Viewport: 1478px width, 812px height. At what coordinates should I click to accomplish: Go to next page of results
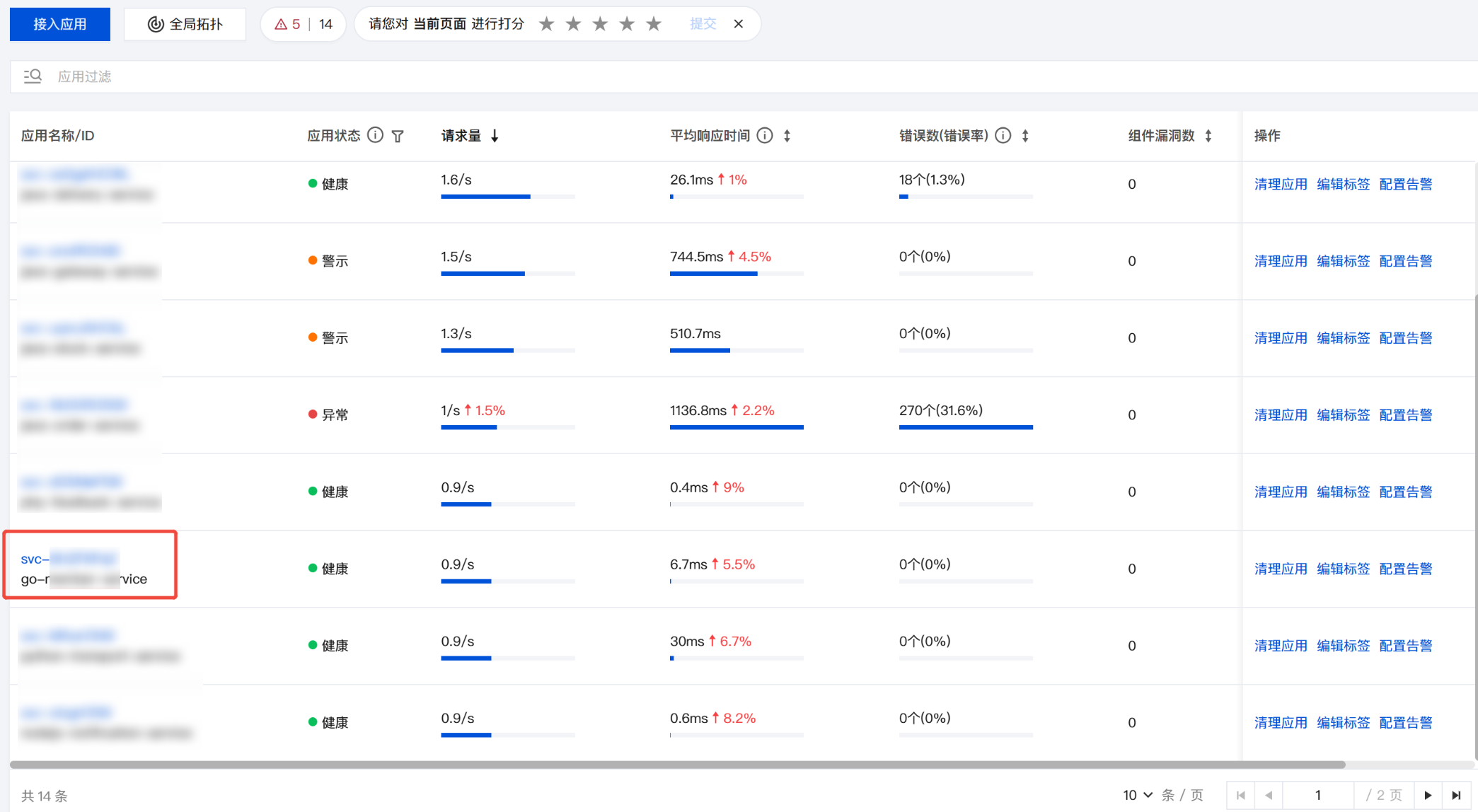click(1428, 795)
